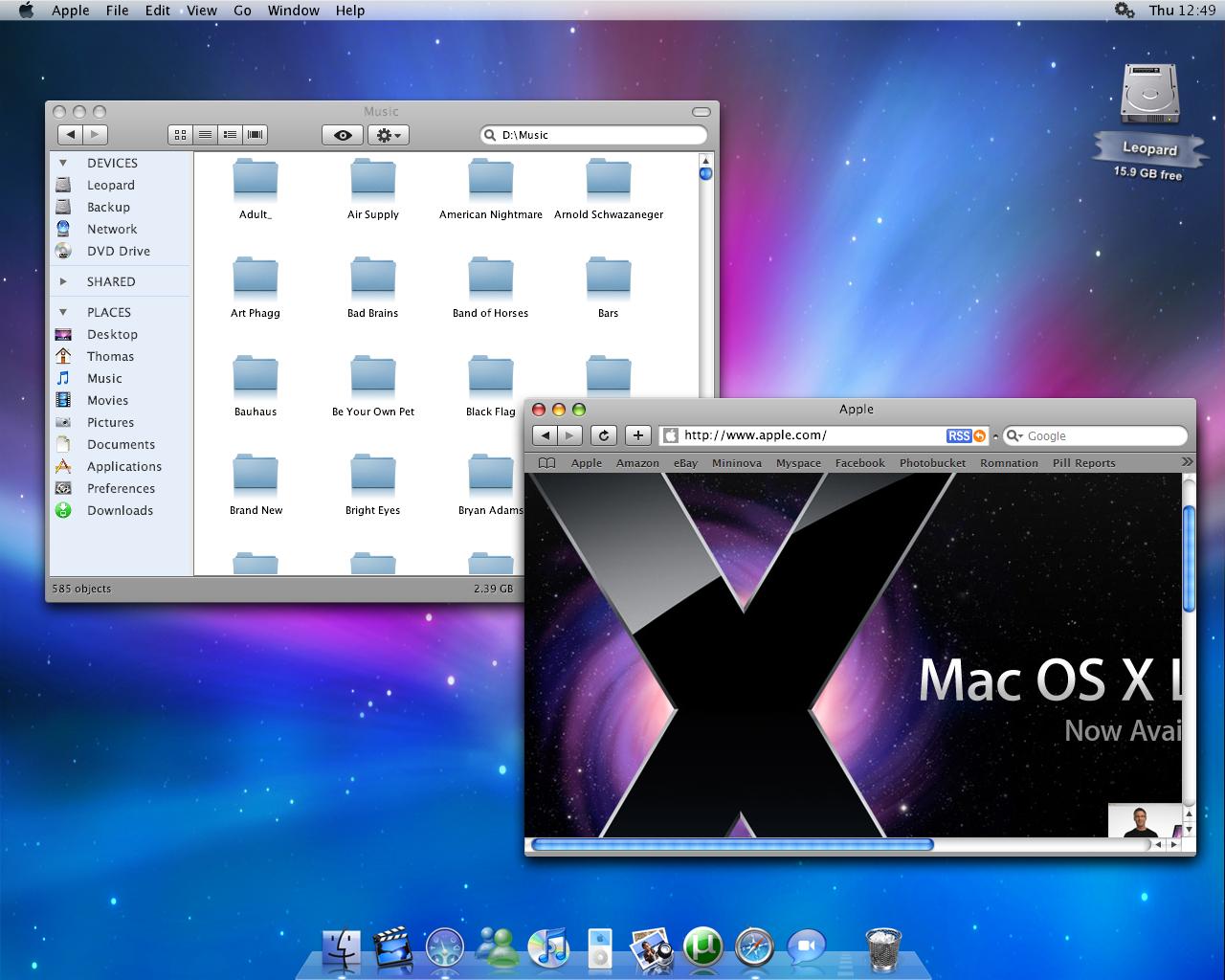The width and height of the screenshot is (1225, 980).
Task: Collapse the DEVICES section
Action: tap(63, 163)
